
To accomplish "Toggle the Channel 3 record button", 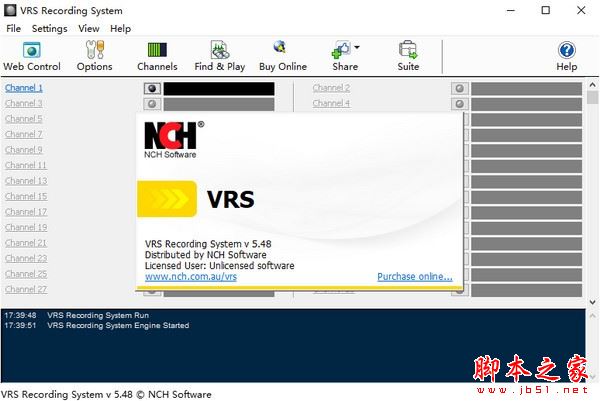I will click(x=152, y=104).
